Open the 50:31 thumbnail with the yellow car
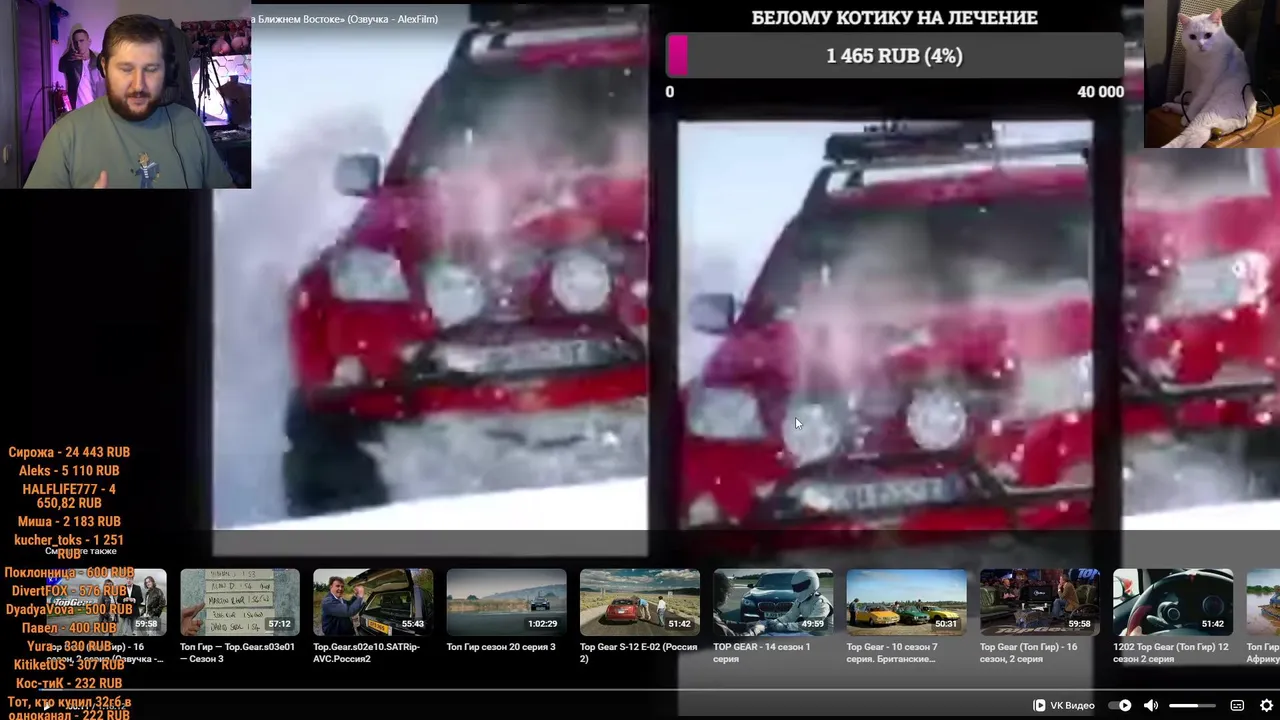 [x=906, y=602]
